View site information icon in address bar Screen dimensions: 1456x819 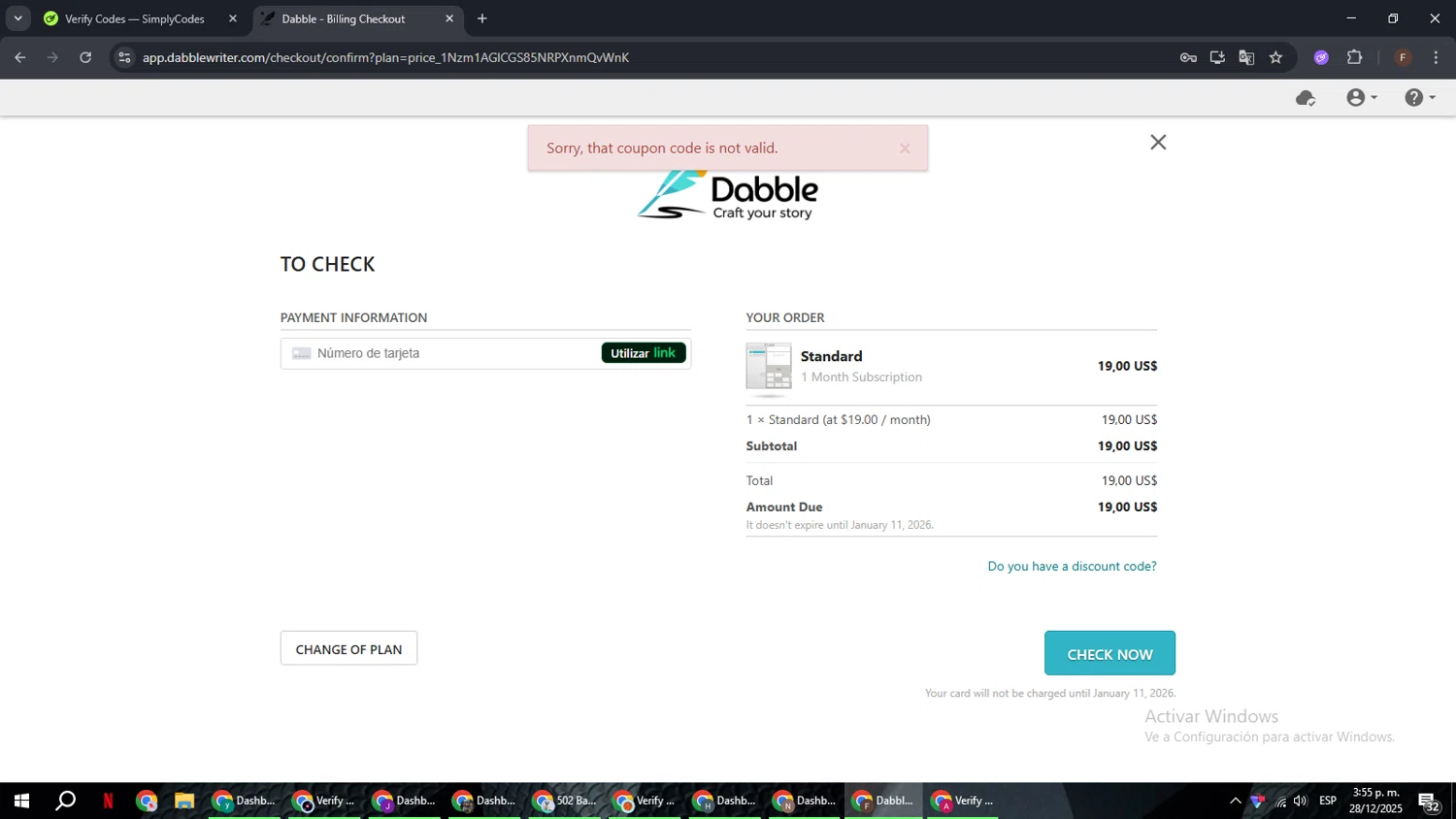click(x=124, y=58)
